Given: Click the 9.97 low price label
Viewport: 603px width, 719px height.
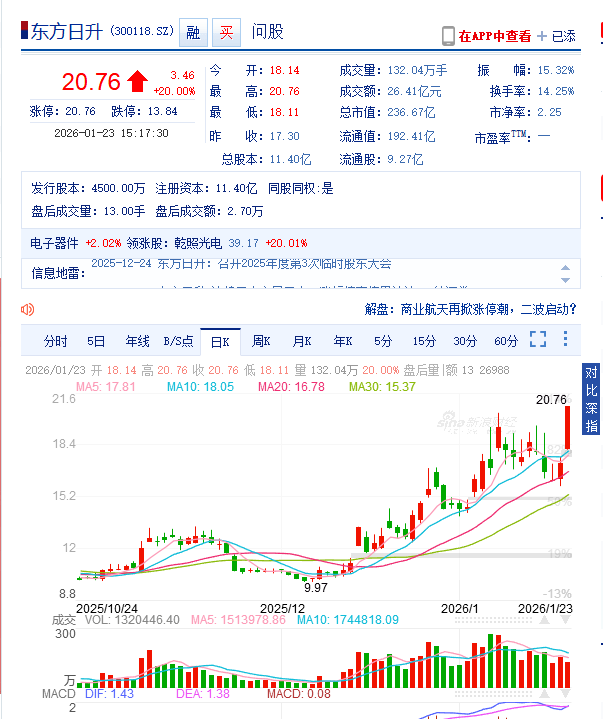Looking at the screenshot, I should [315, 587].
